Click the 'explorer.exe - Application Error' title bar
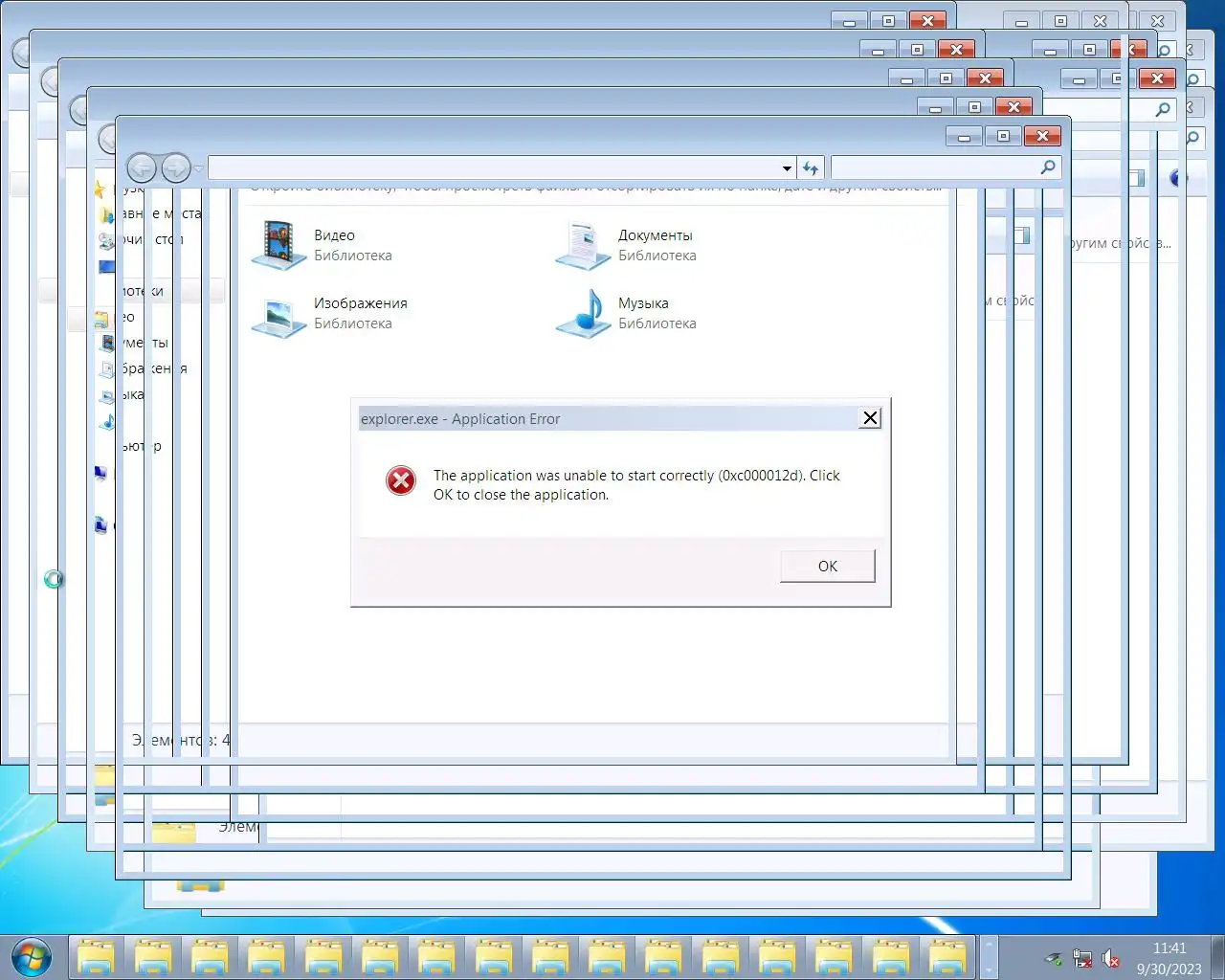The image size is (1225, 980). point(609,418)
